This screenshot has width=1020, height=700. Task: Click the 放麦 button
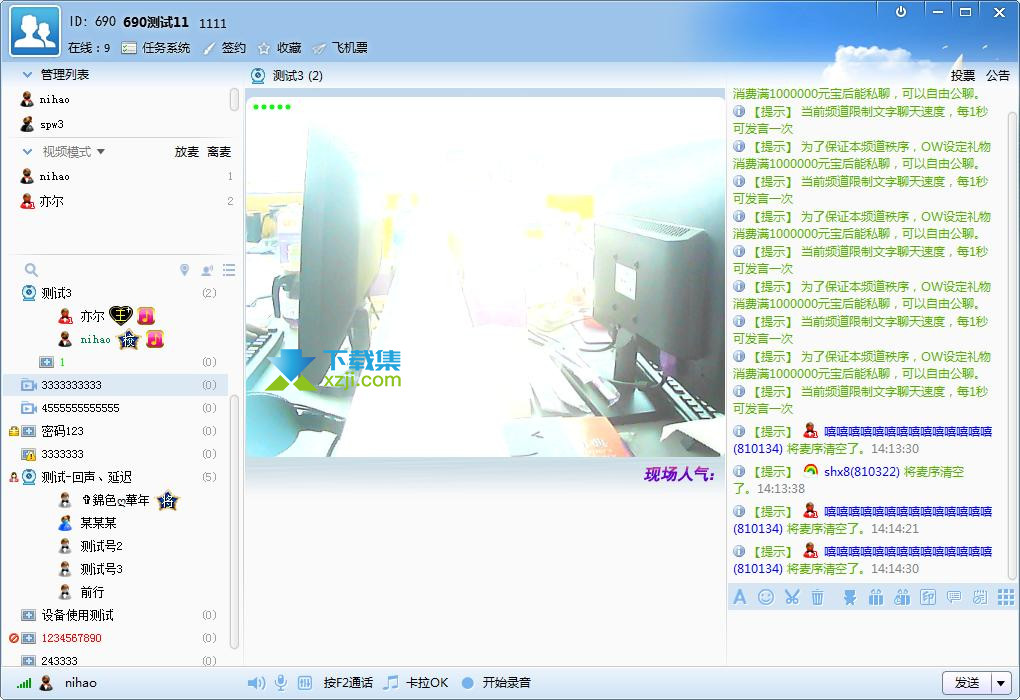(187, 152)
